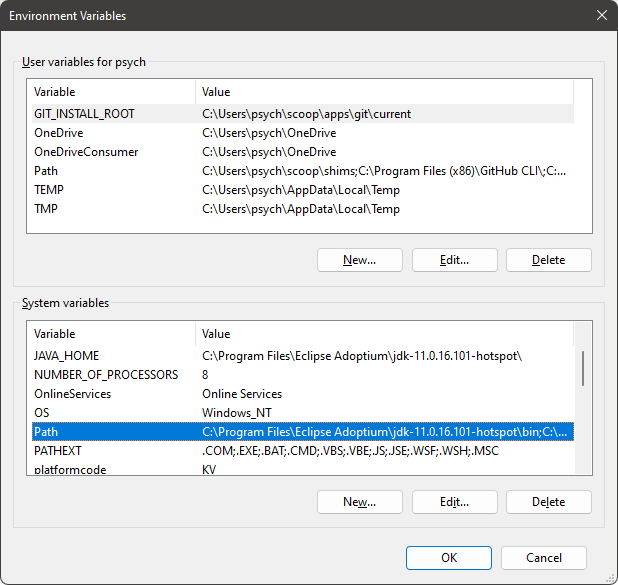Click the KV value of platformcode
Viewport: 618px width, 585px height.
pos(209,469)
